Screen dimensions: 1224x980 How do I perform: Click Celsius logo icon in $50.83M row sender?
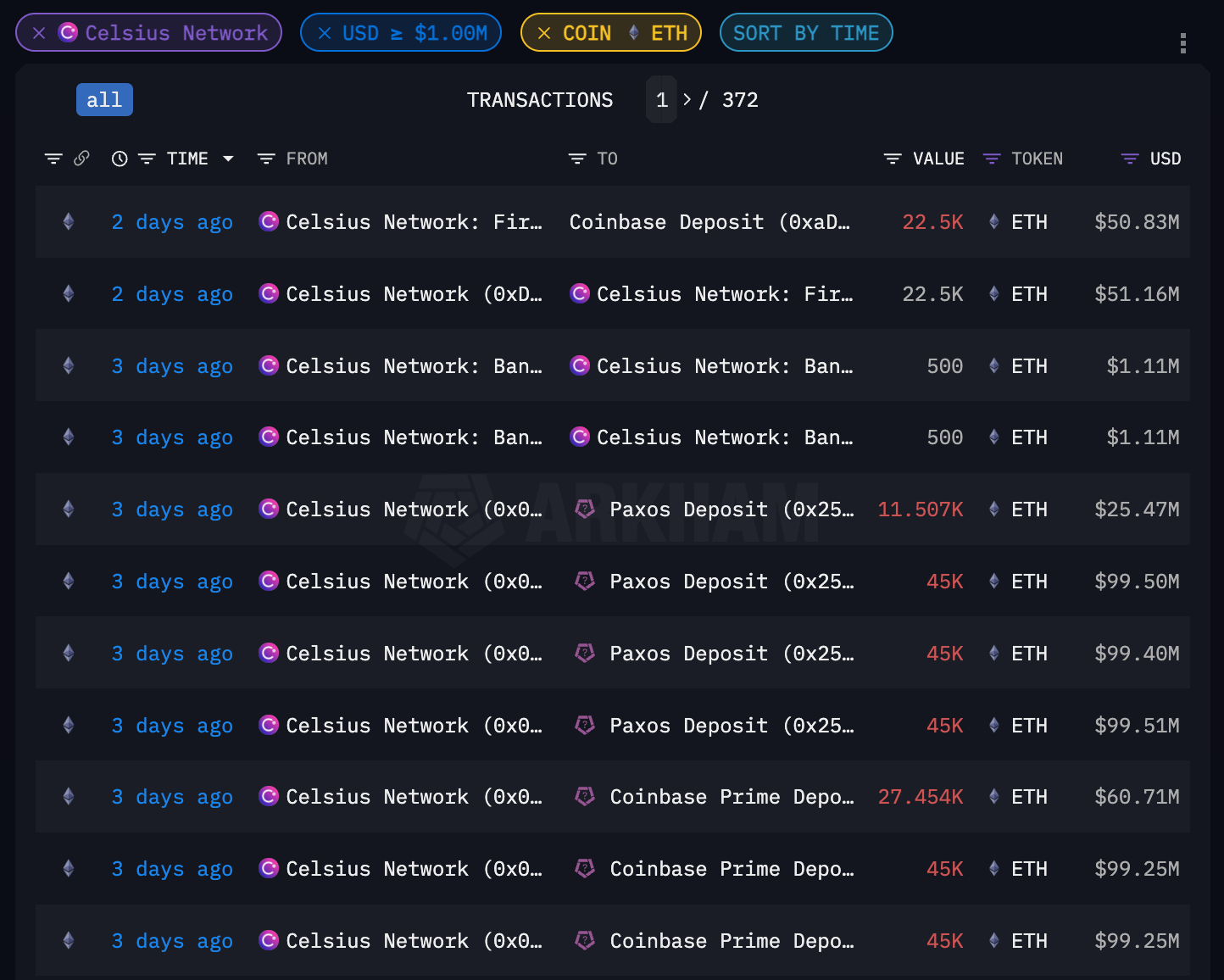tap(269, 221)
